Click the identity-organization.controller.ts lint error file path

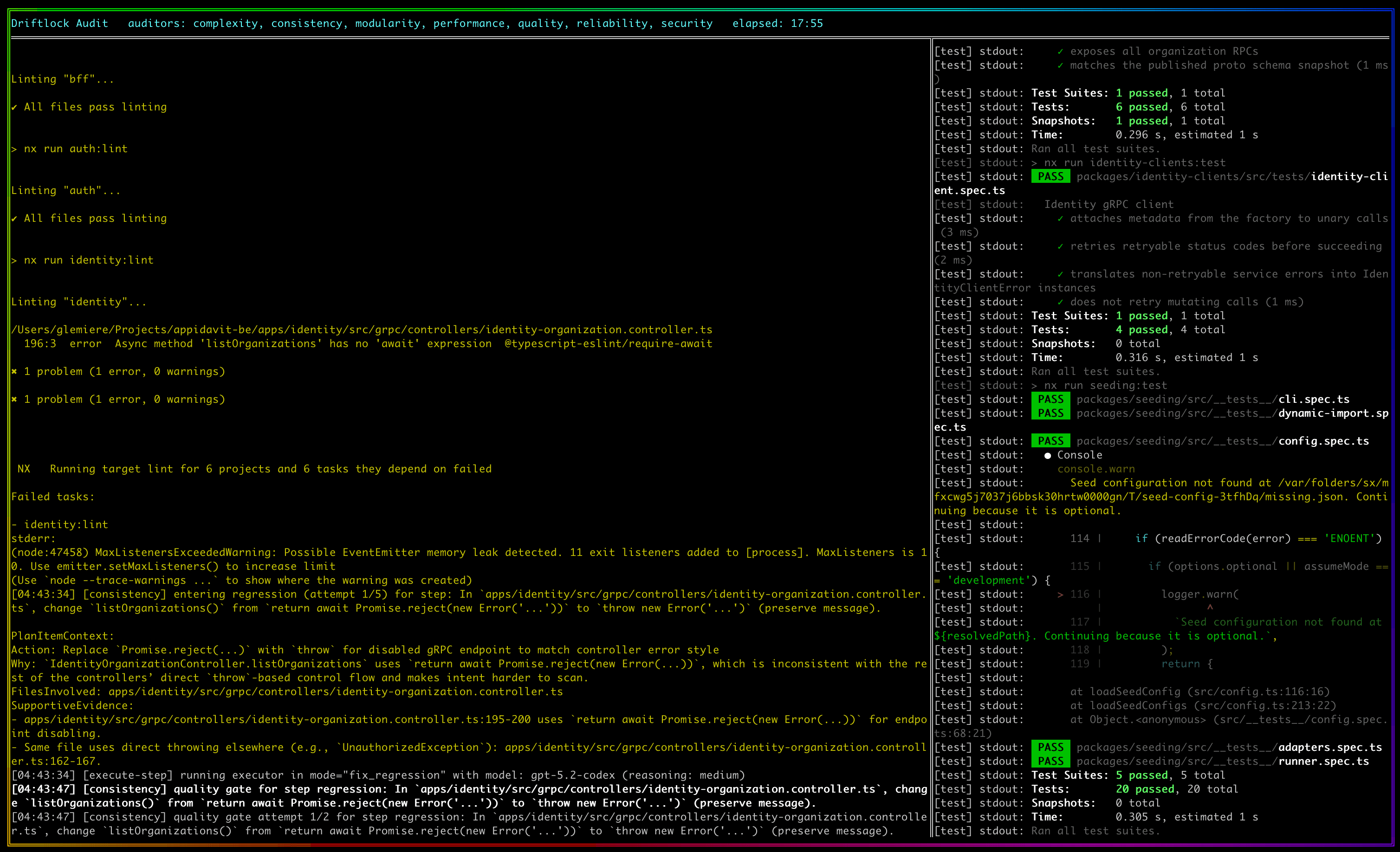point(361,329)
